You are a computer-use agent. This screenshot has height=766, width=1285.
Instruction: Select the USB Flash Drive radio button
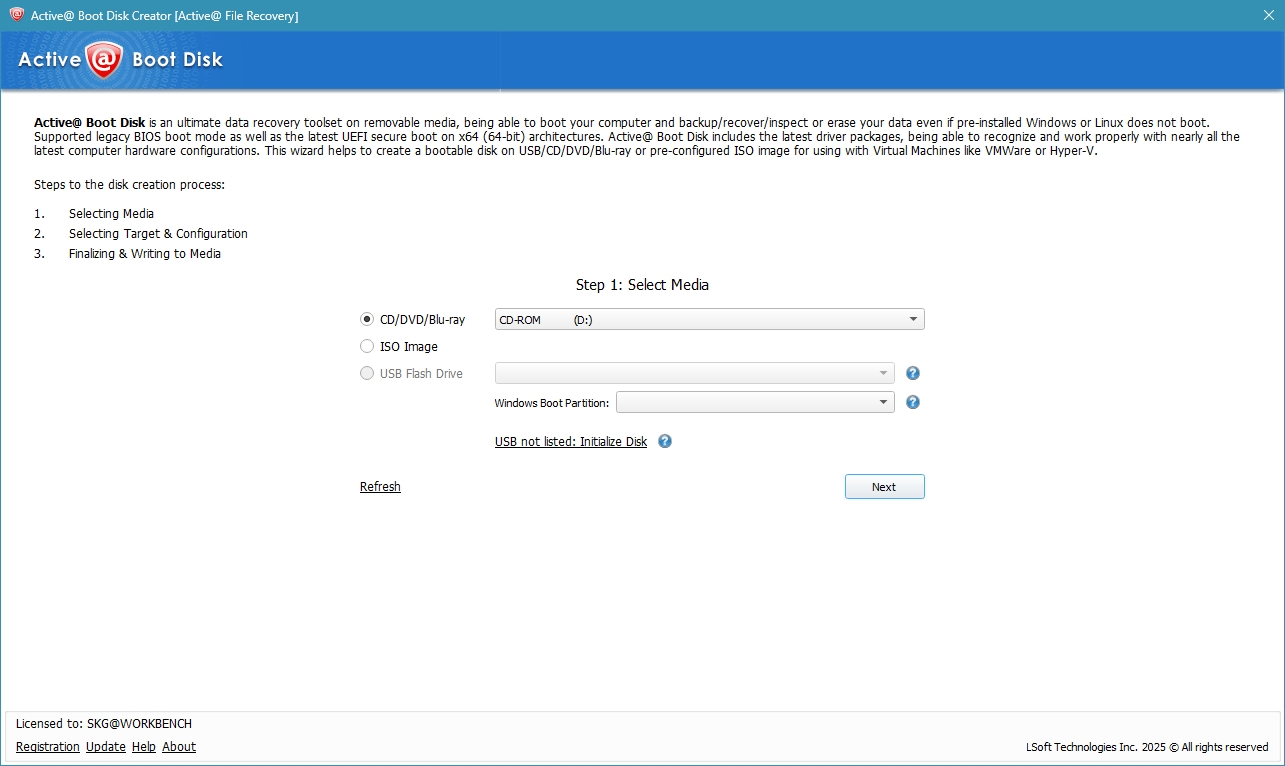(367, 374)
